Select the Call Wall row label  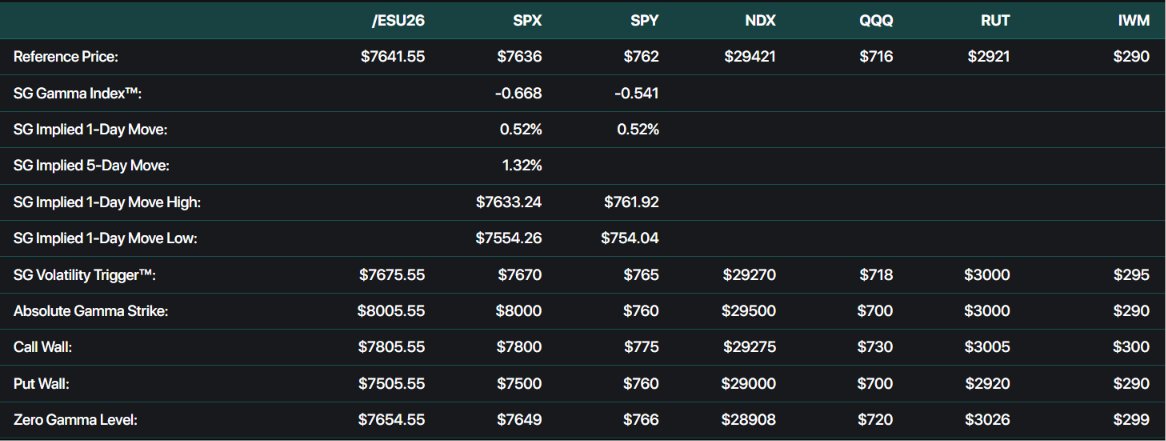[41, 347]
